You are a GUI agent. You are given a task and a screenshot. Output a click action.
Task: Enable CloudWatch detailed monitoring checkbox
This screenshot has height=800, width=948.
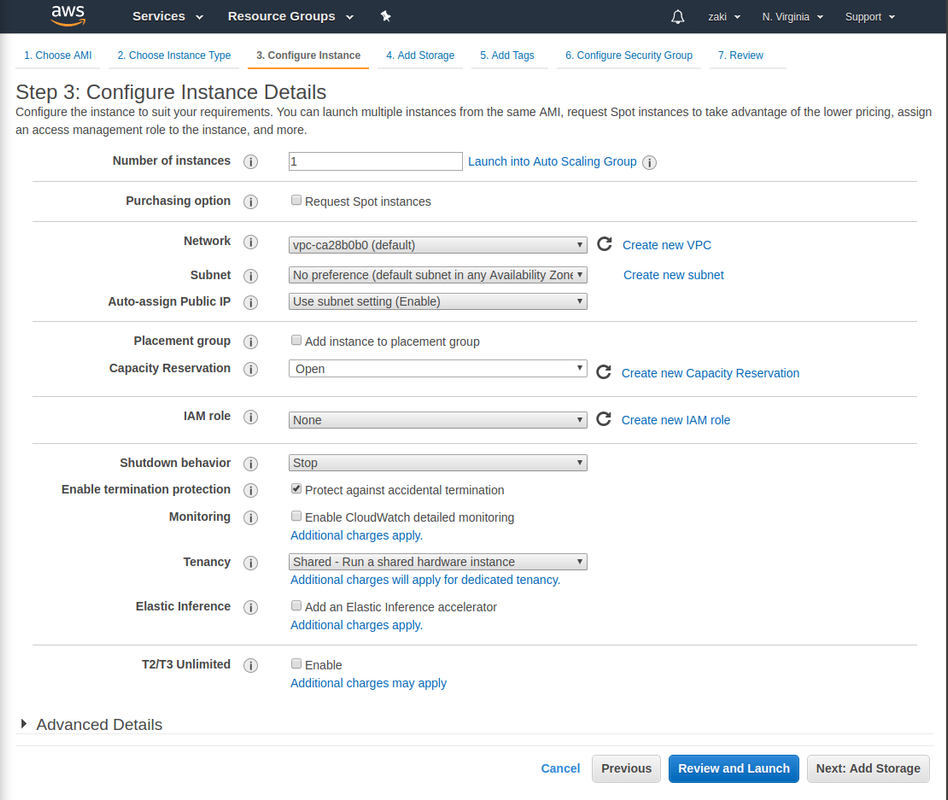[296, 516]
